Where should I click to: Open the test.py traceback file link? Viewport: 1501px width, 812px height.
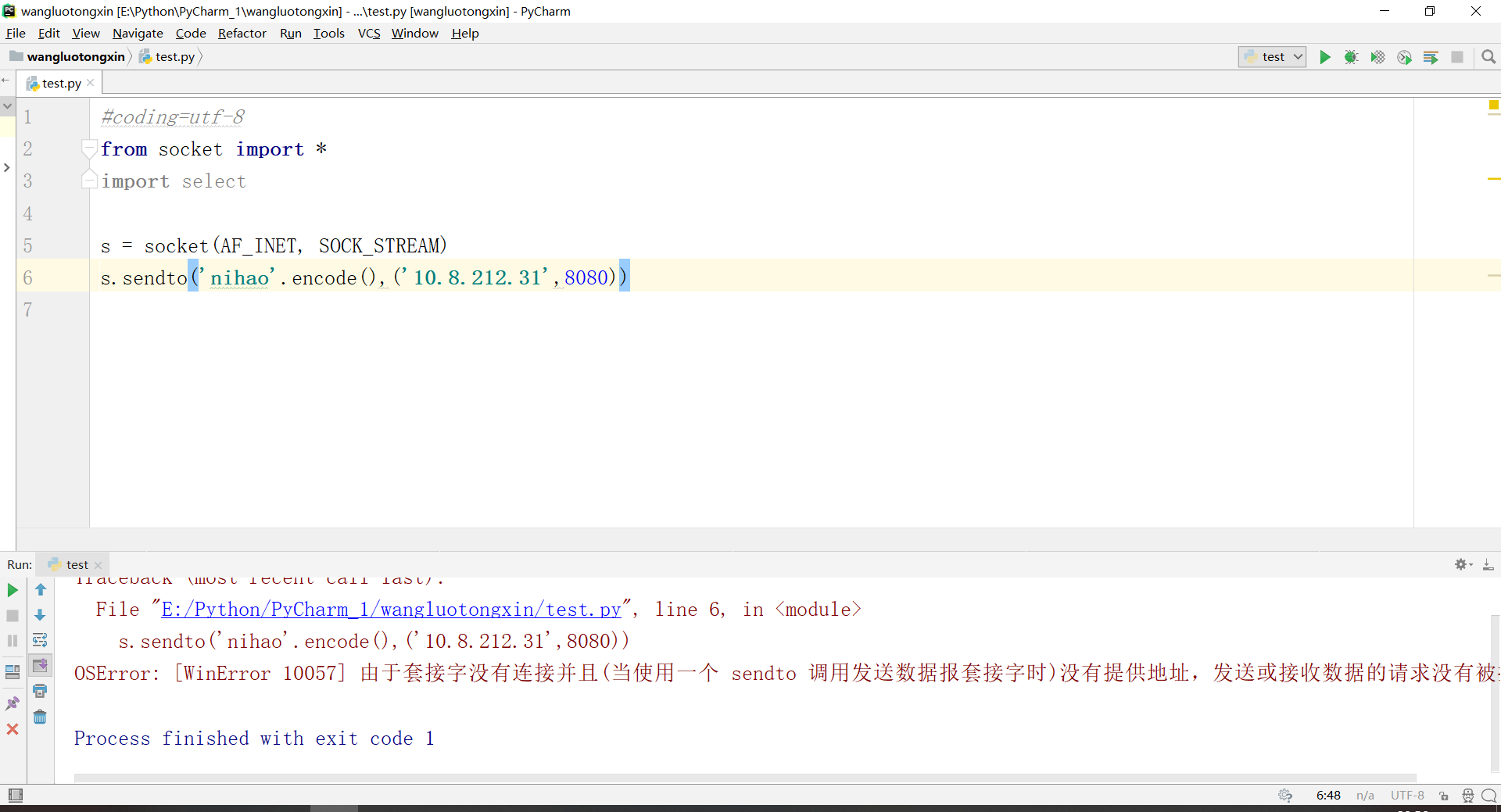tap(391, 609)
